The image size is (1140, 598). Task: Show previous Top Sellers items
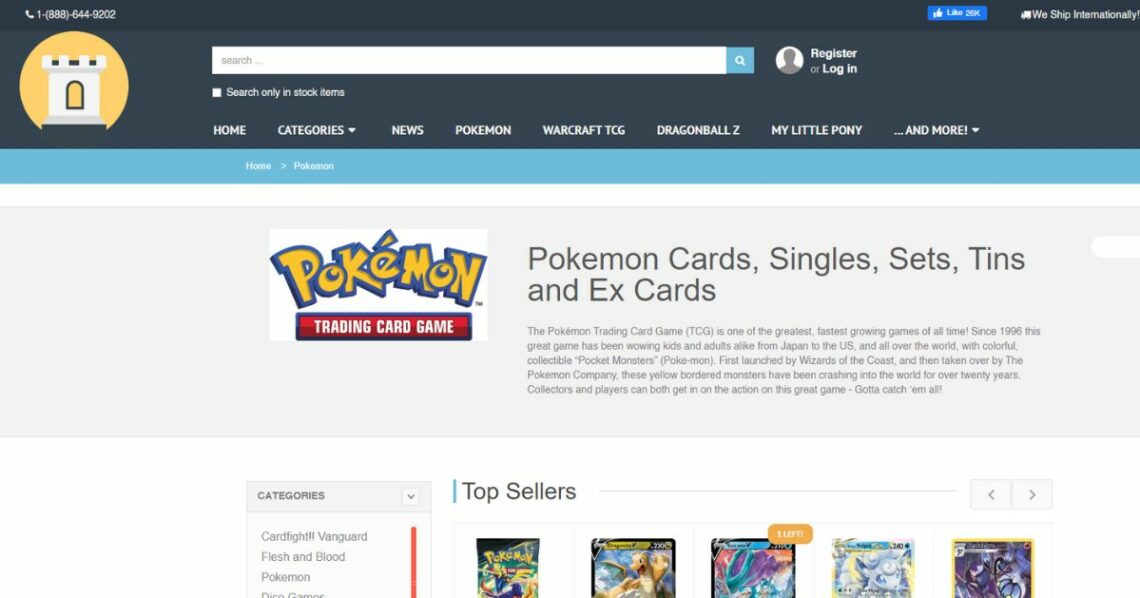tap(991, 495)
